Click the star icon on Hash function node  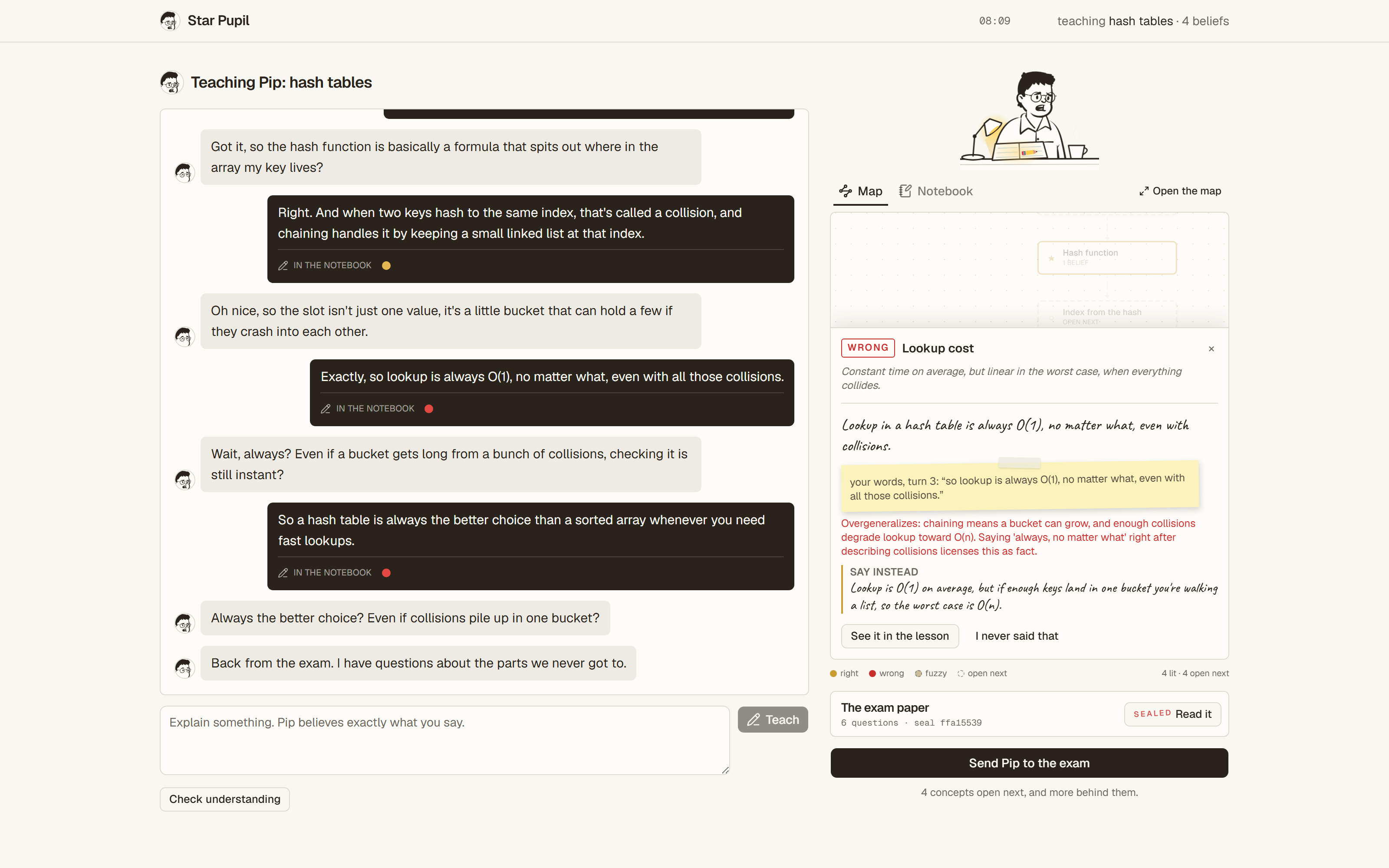[1051, 258]
